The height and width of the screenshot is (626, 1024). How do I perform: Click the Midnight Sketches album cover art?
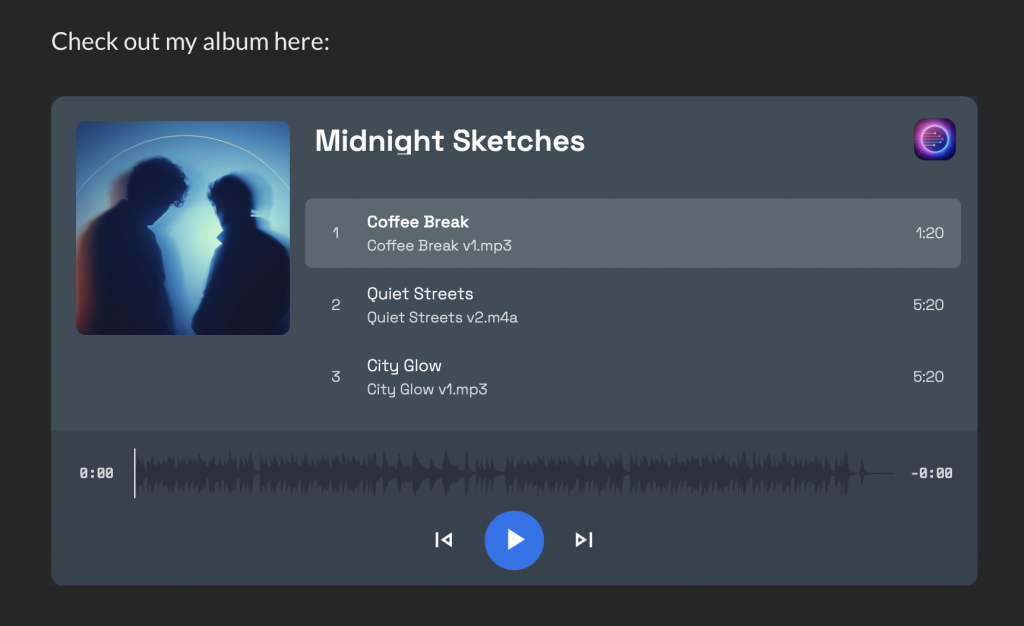pyautogui.click(x=183, y=228)
